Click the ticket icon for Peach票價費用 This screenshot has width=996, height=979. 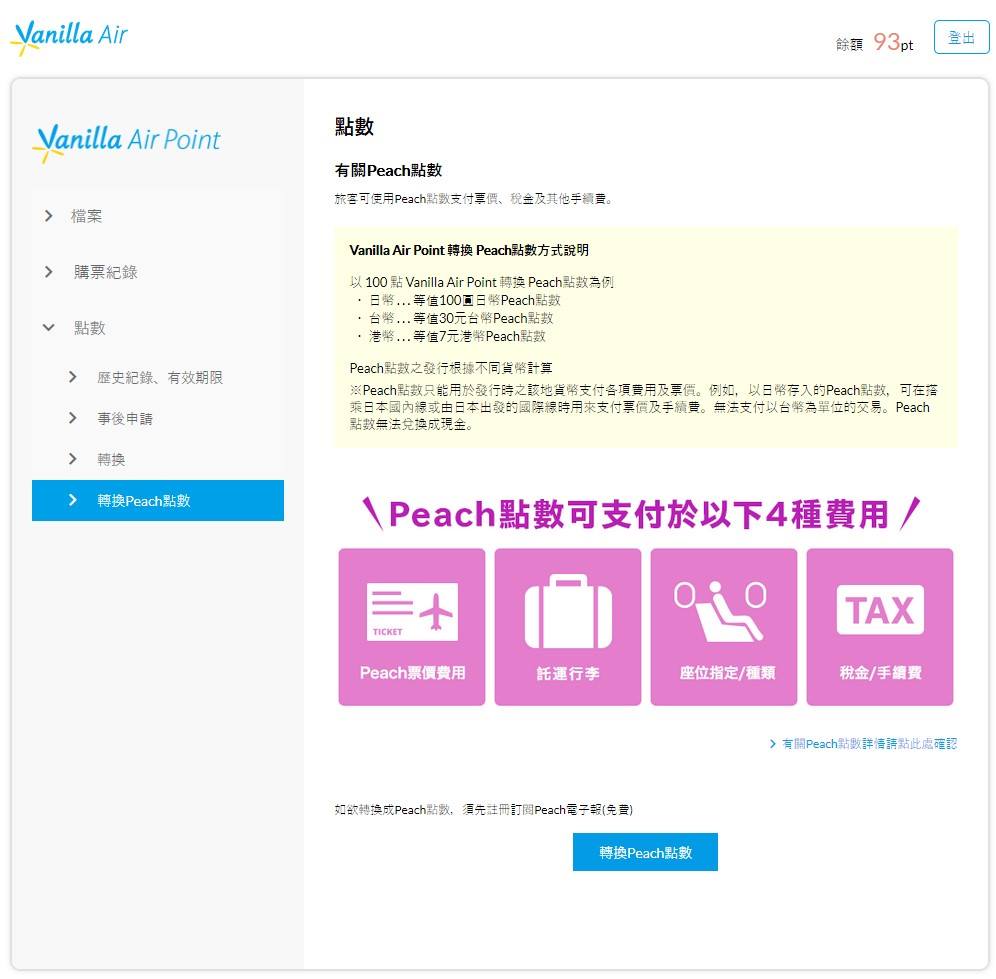click(412, 611)
